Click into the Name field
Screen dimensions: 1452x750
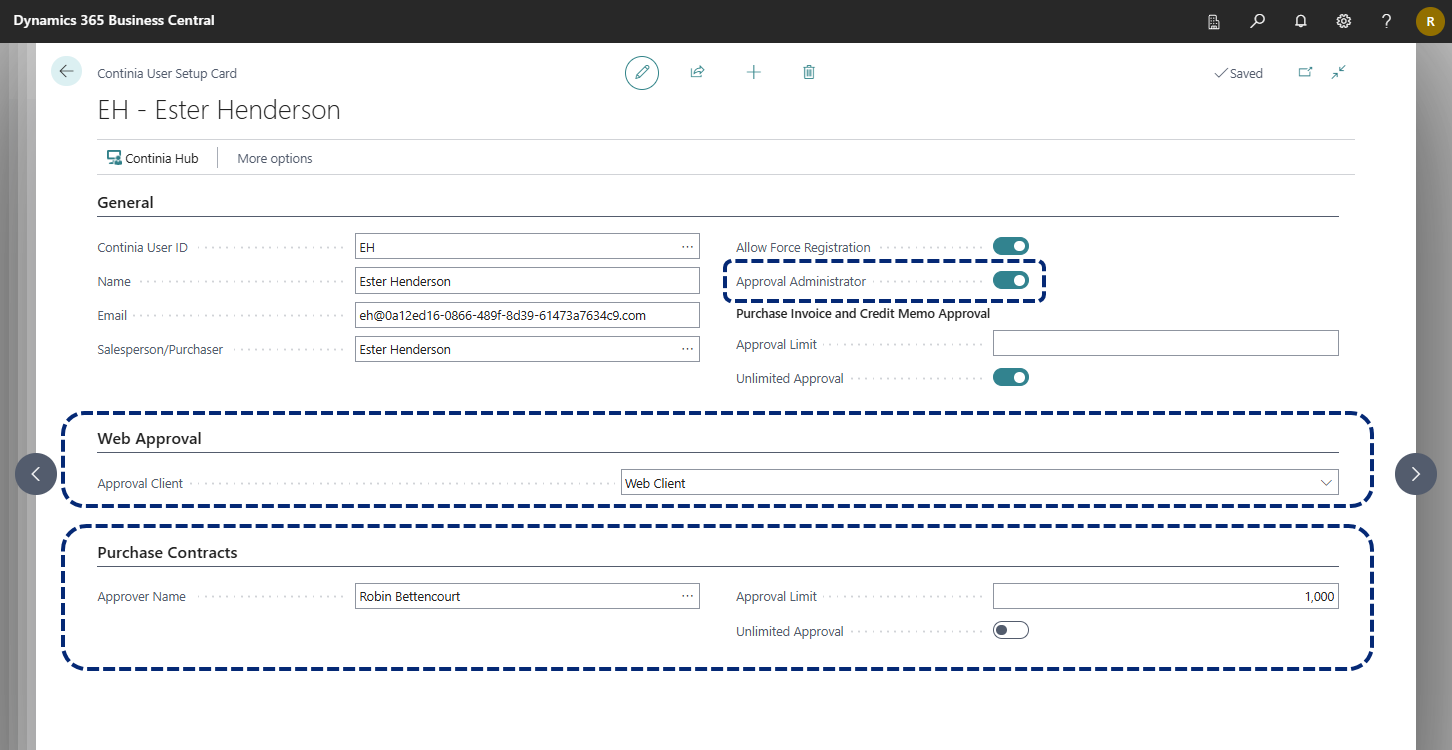click(x=527, y=281)
